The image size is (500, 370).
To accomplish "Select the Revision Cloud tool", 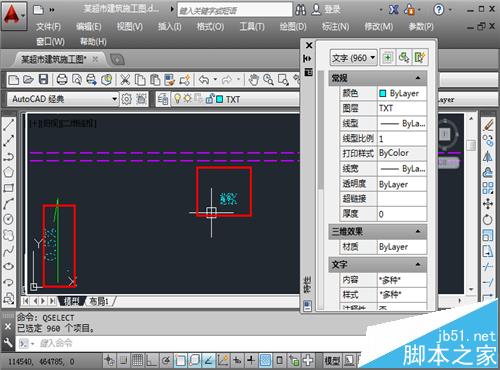I will pos(8,235).
